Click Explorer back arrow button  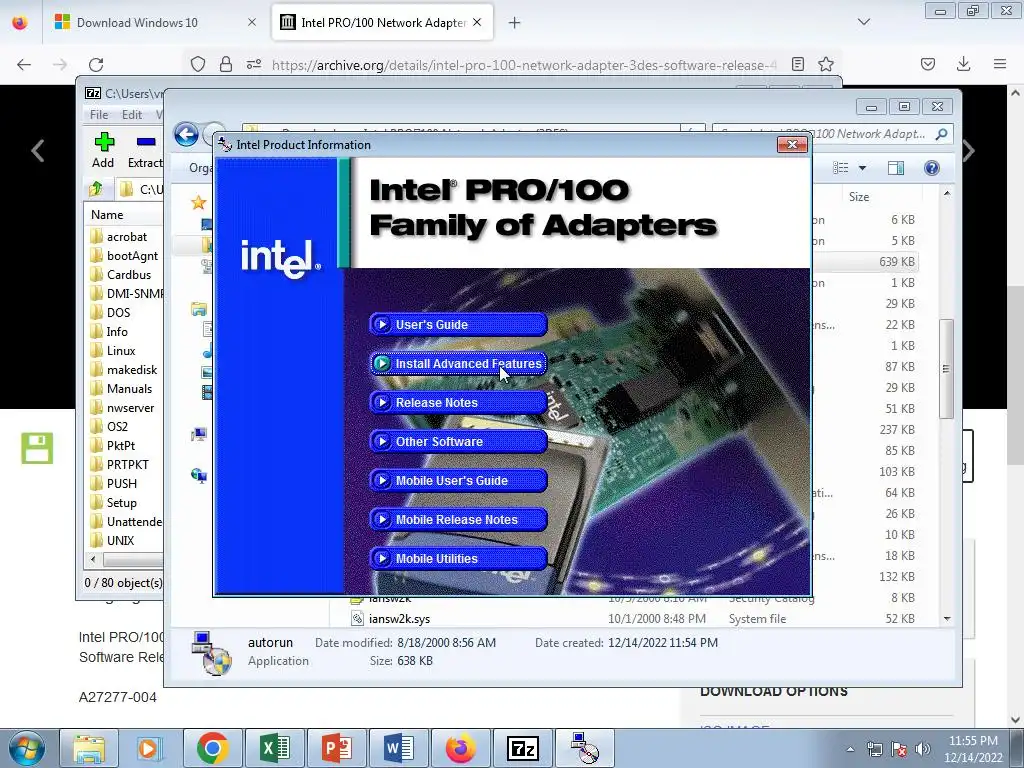(x=187, y=135)
